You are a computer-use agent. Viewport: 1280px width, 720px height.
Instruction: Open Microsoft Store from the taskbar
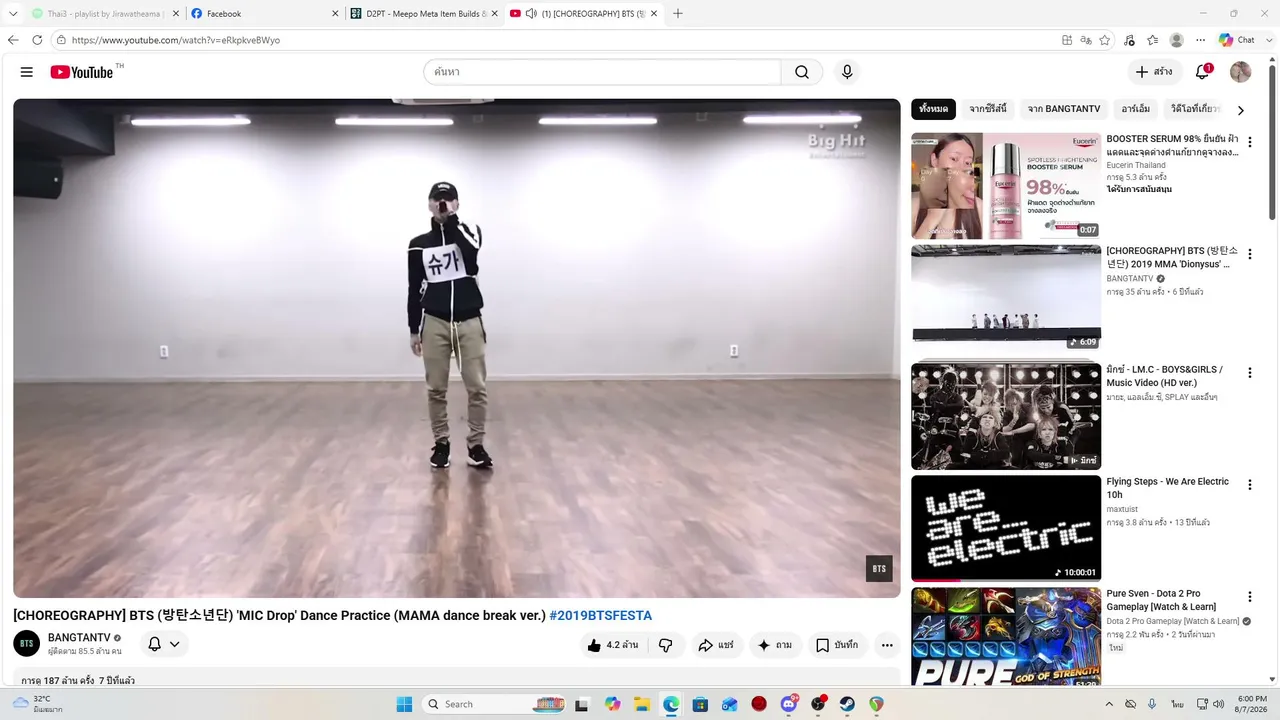(x=700, y=704)
